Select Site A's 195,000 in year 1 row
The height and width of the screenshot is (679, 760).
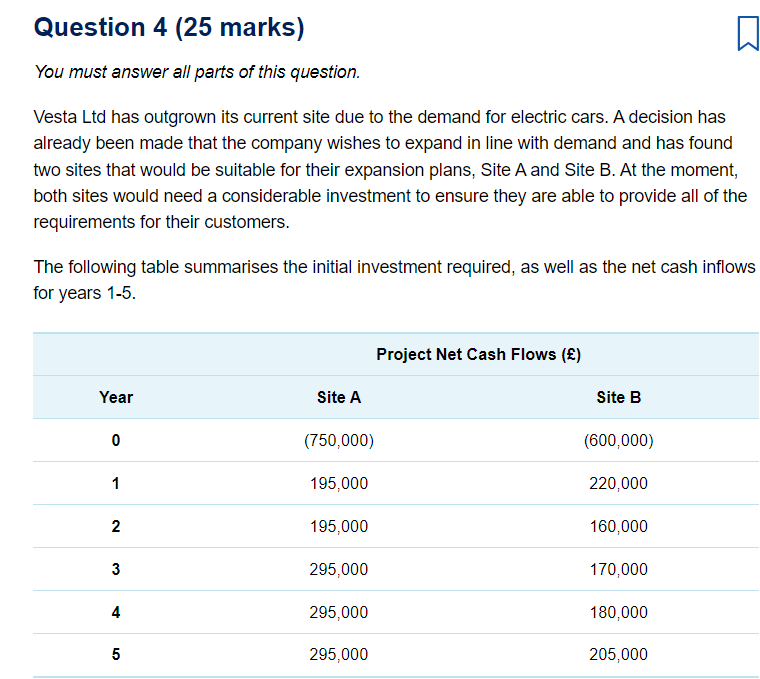pos(339,483)
